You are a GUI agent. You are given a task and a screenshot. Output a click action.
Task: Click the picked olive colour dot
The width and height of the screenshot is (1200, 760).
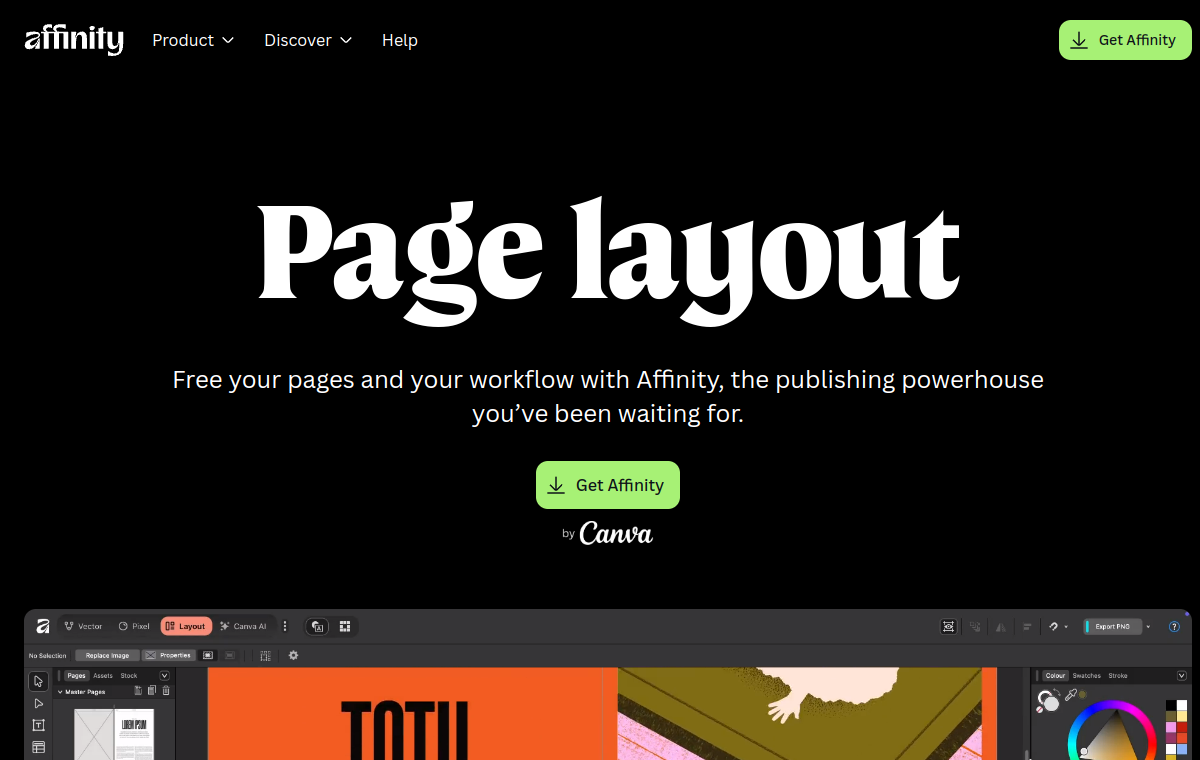tap(1082, 695)
